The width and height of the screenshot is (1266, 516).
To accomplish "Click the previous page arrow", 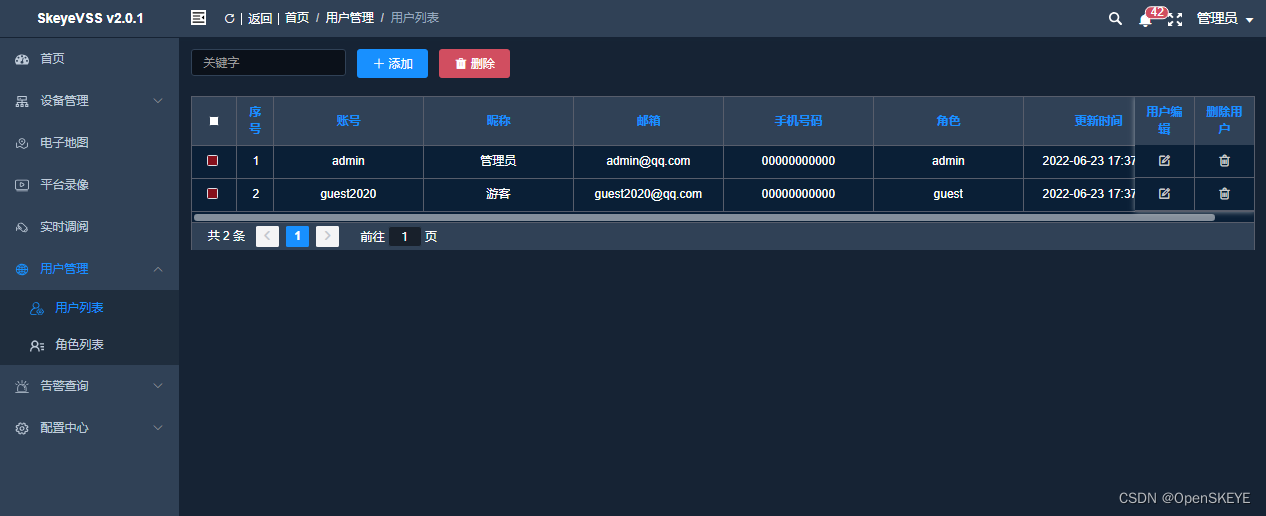I will (x=267, y=236).
